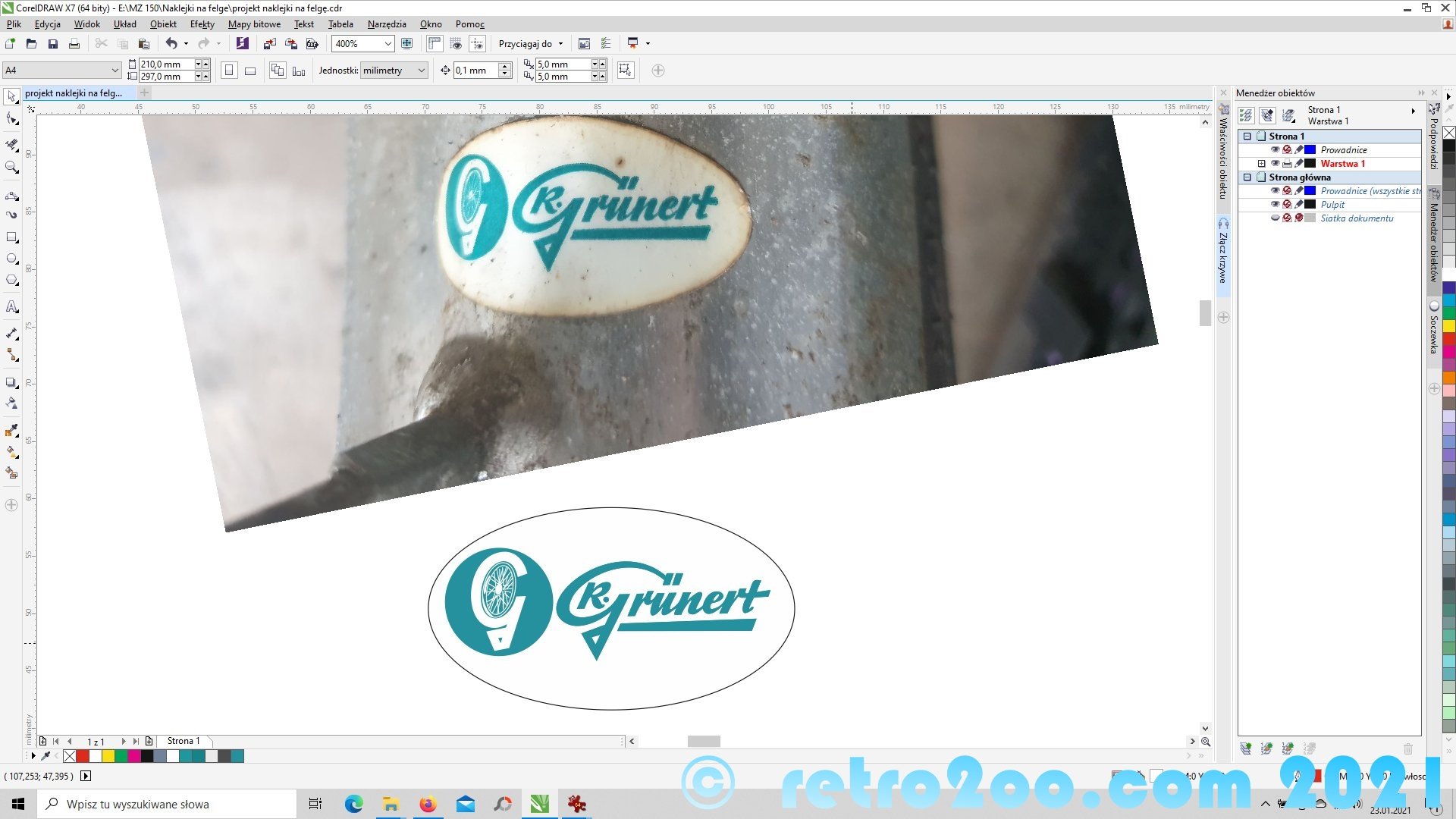Screen dimensions: 1456x819
Task: Toggle visibility of Warstwa 1 layer
Action: [1275, 164]
